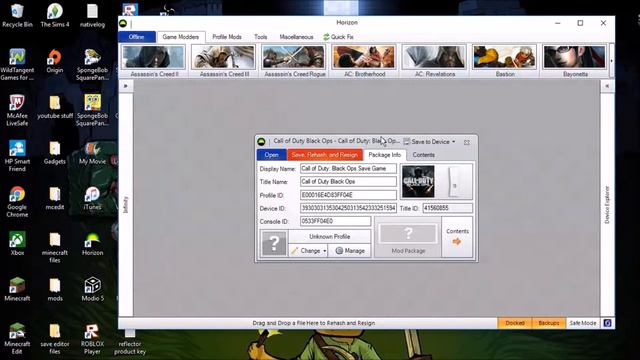Open the youtube stuff folder

coord(55,107)
